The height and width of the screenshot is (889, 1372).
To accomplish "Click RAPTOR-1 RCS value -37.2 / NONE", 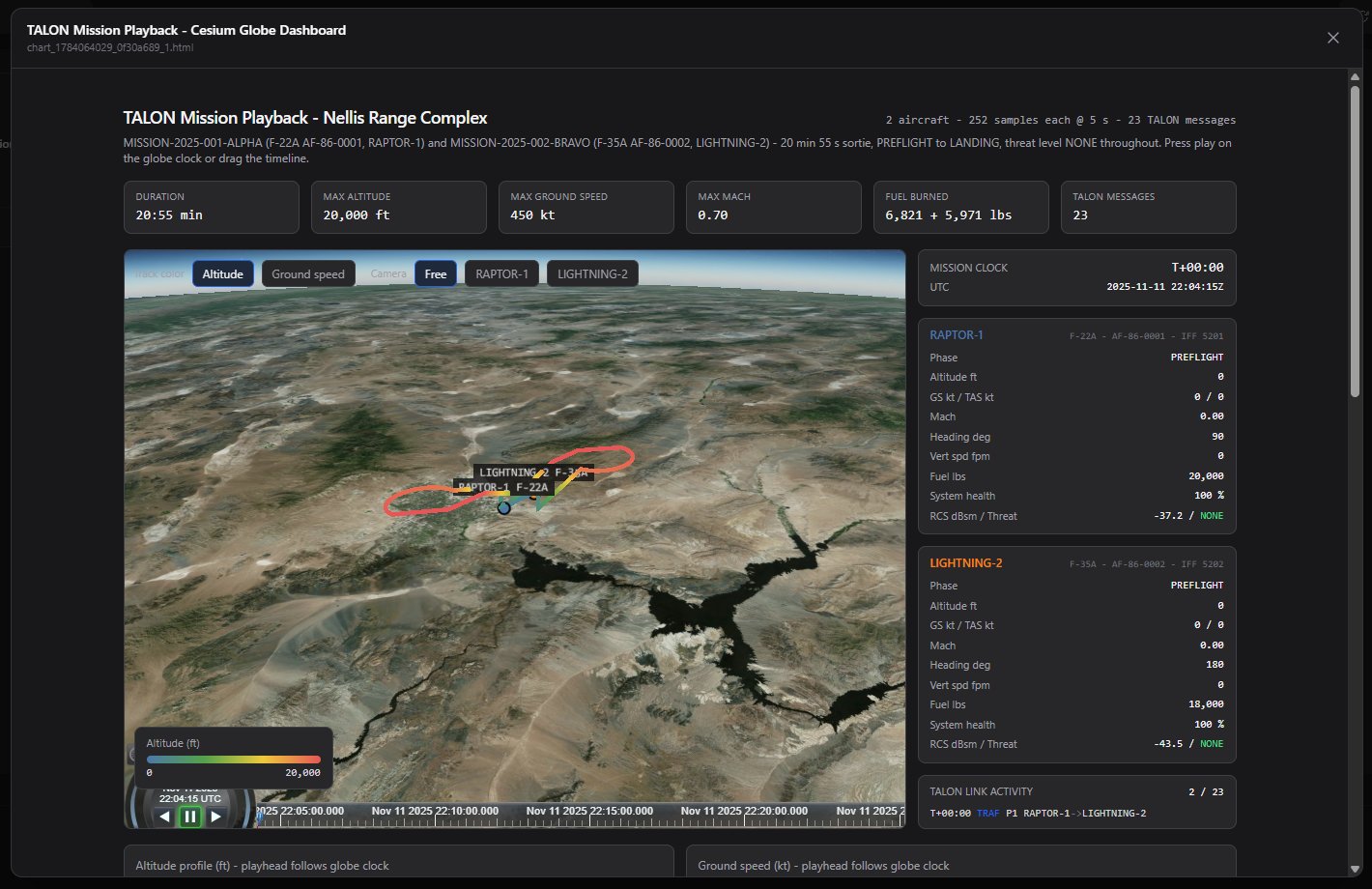I will pos(1188,516).
